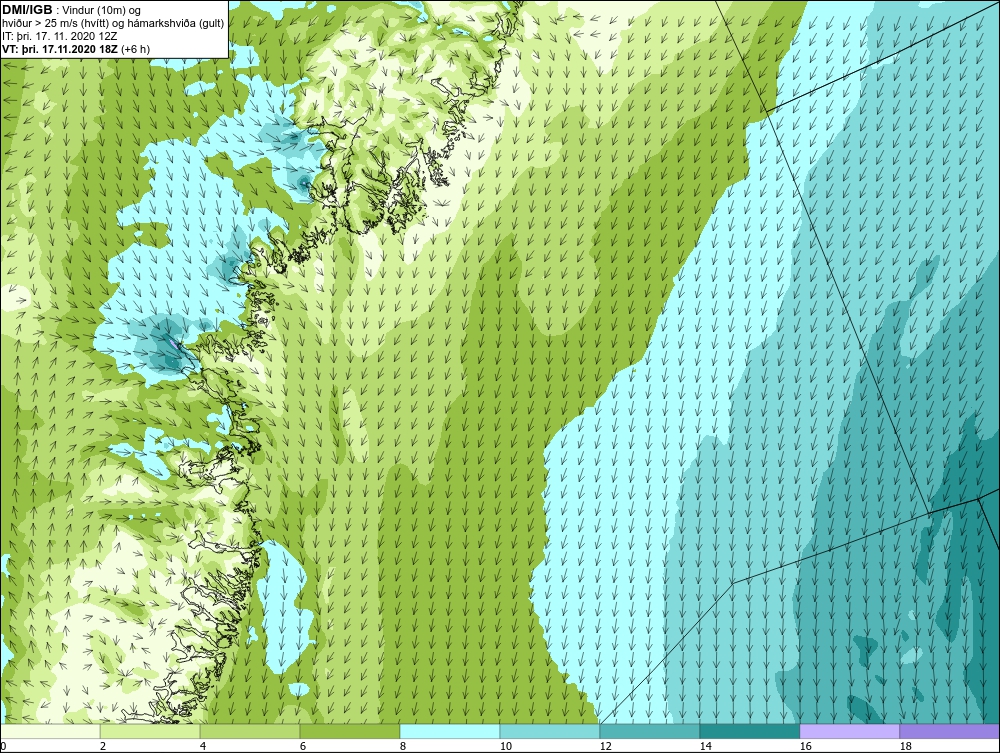Click the 6–8 m/s dark green swatch
Image resolution: width=1000 pixels, height=753 pixels.
349,731
